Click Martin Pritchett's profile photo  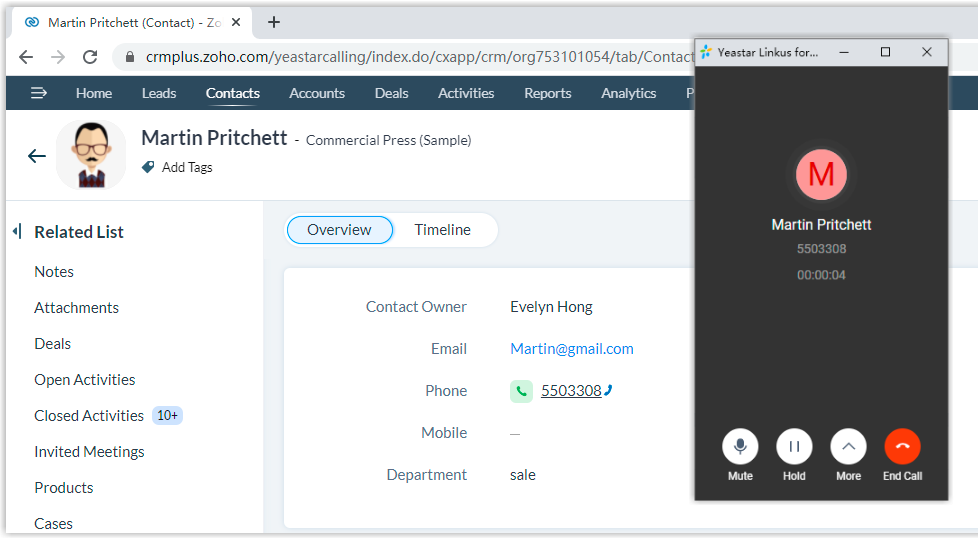(91, 155)
